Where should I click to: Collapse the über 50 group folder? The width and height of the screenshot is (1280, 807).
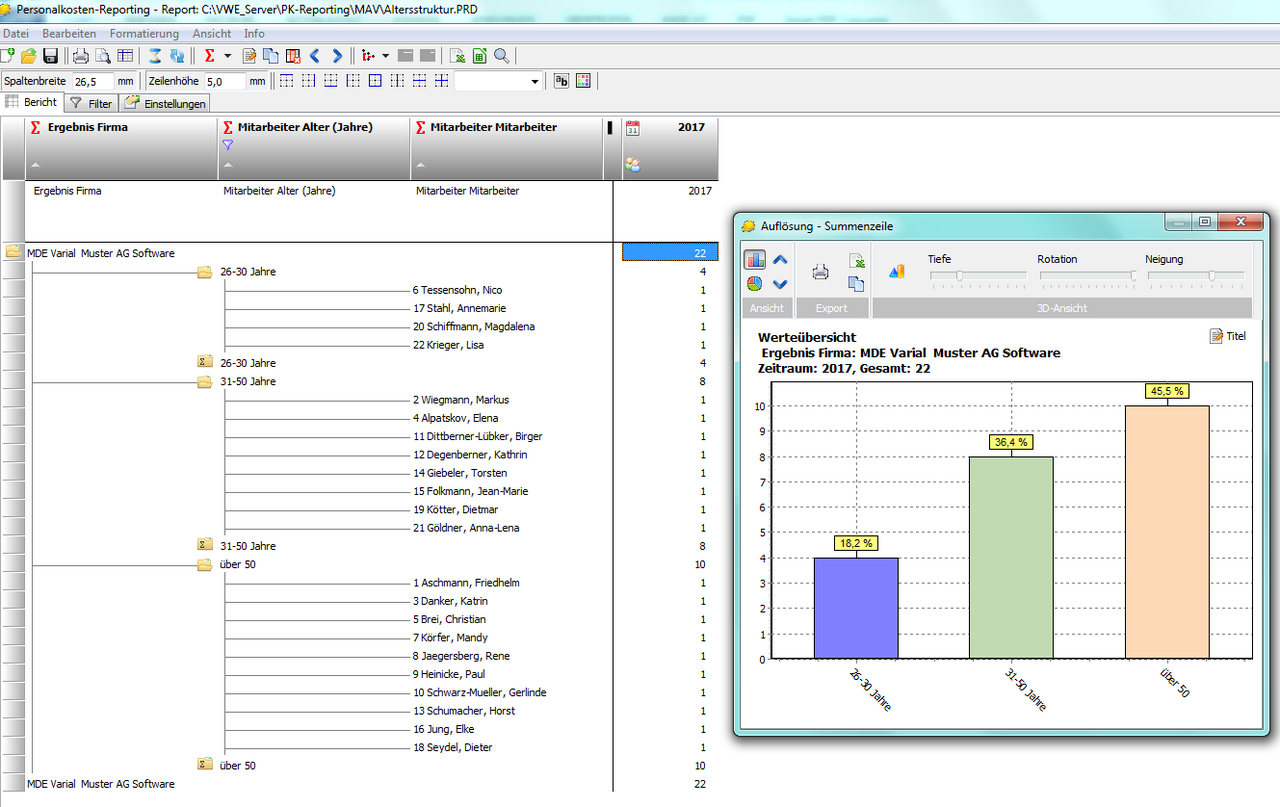tap(205, 564)
